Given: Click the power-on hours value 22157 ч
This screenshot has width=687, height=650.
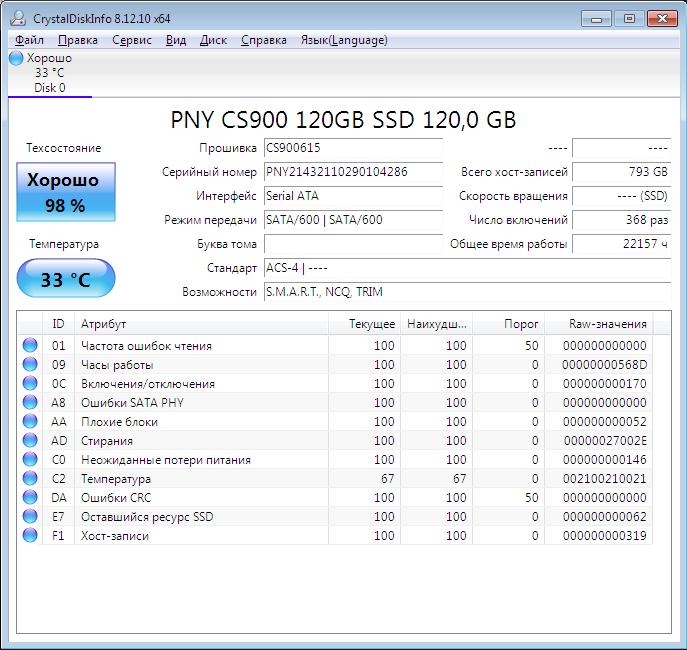Looking at the screenshot, I should tap(621, 244).
